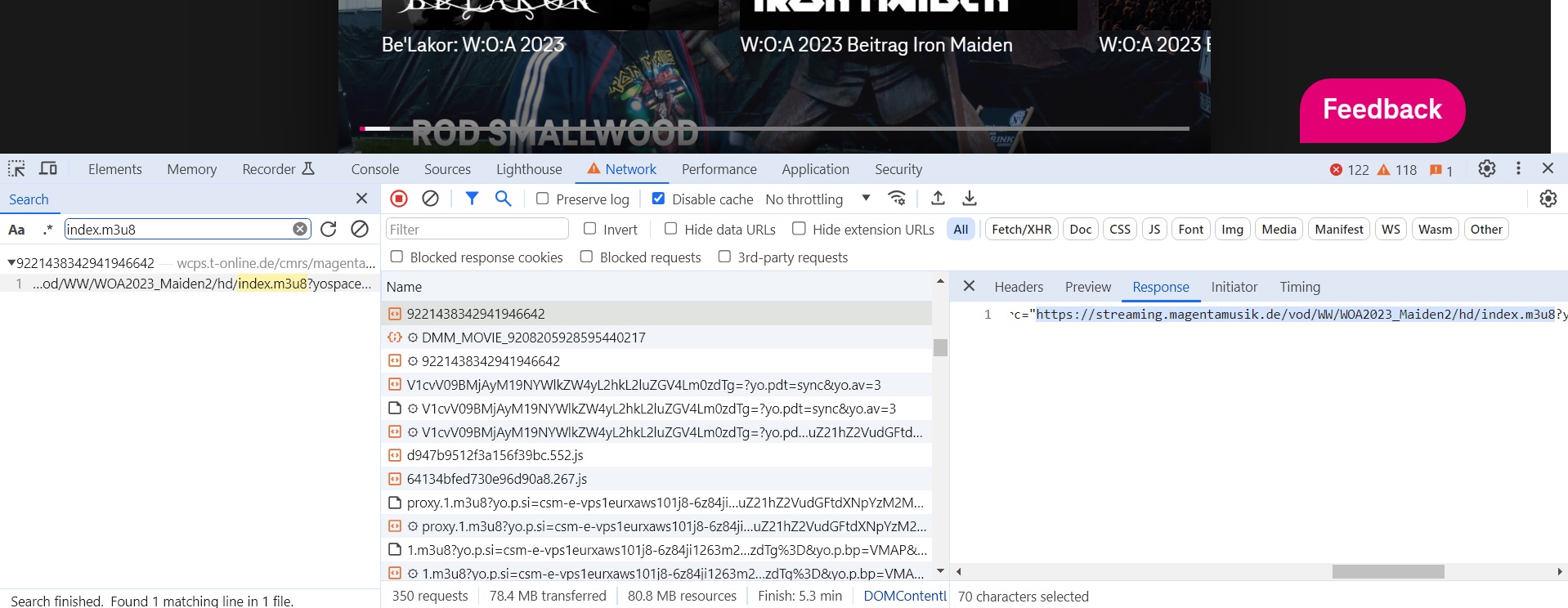Open network conditions wifi icon

(x=897, y=199)
